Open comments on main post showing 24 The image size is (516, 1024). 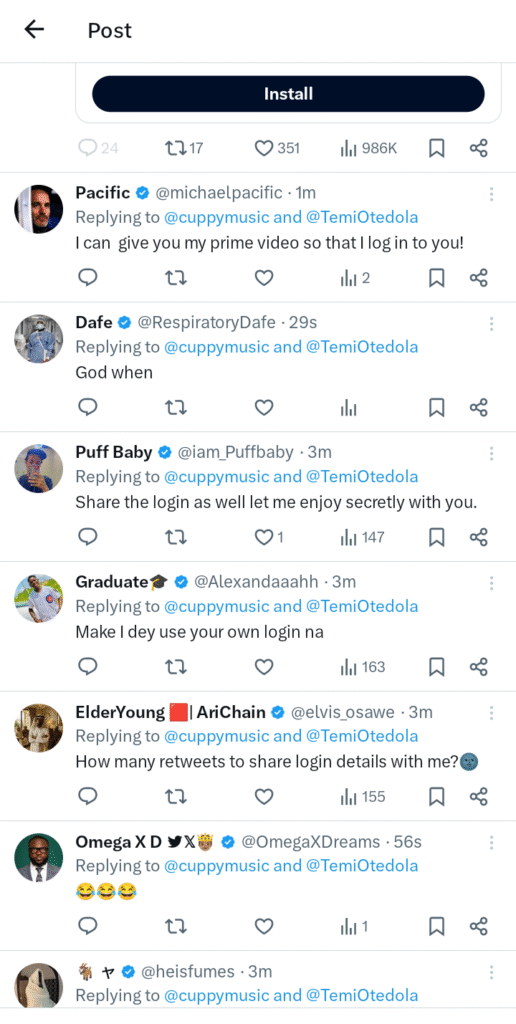click(98, 149)
